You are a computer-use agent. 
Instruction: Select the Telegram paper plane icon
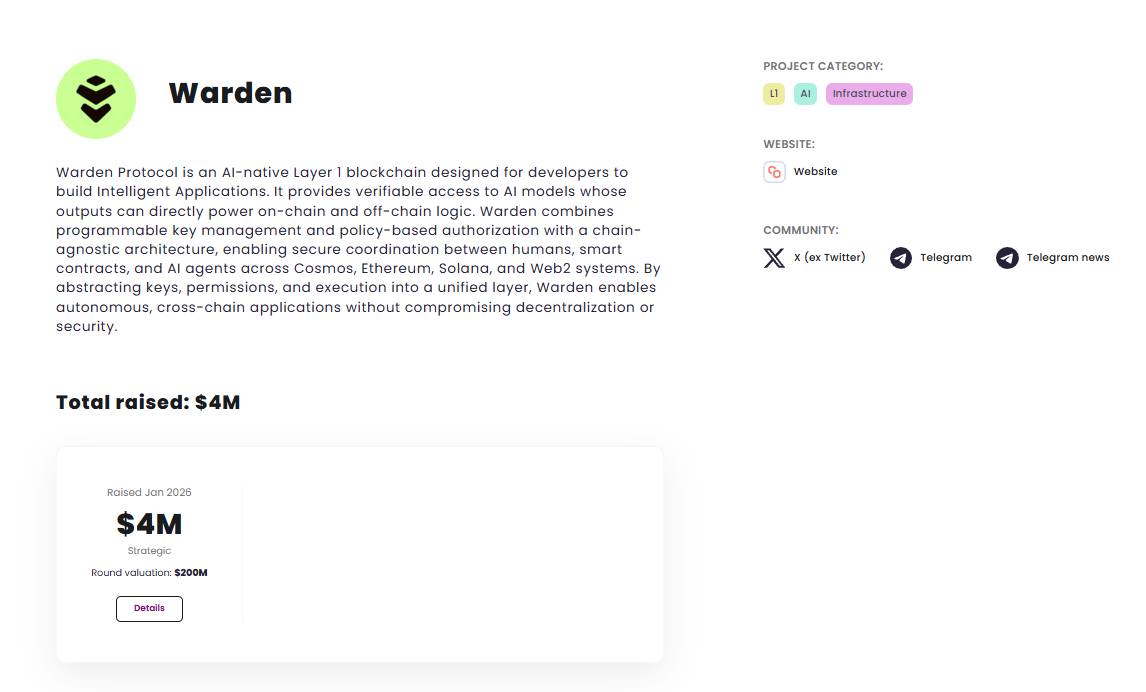(900, 257)
